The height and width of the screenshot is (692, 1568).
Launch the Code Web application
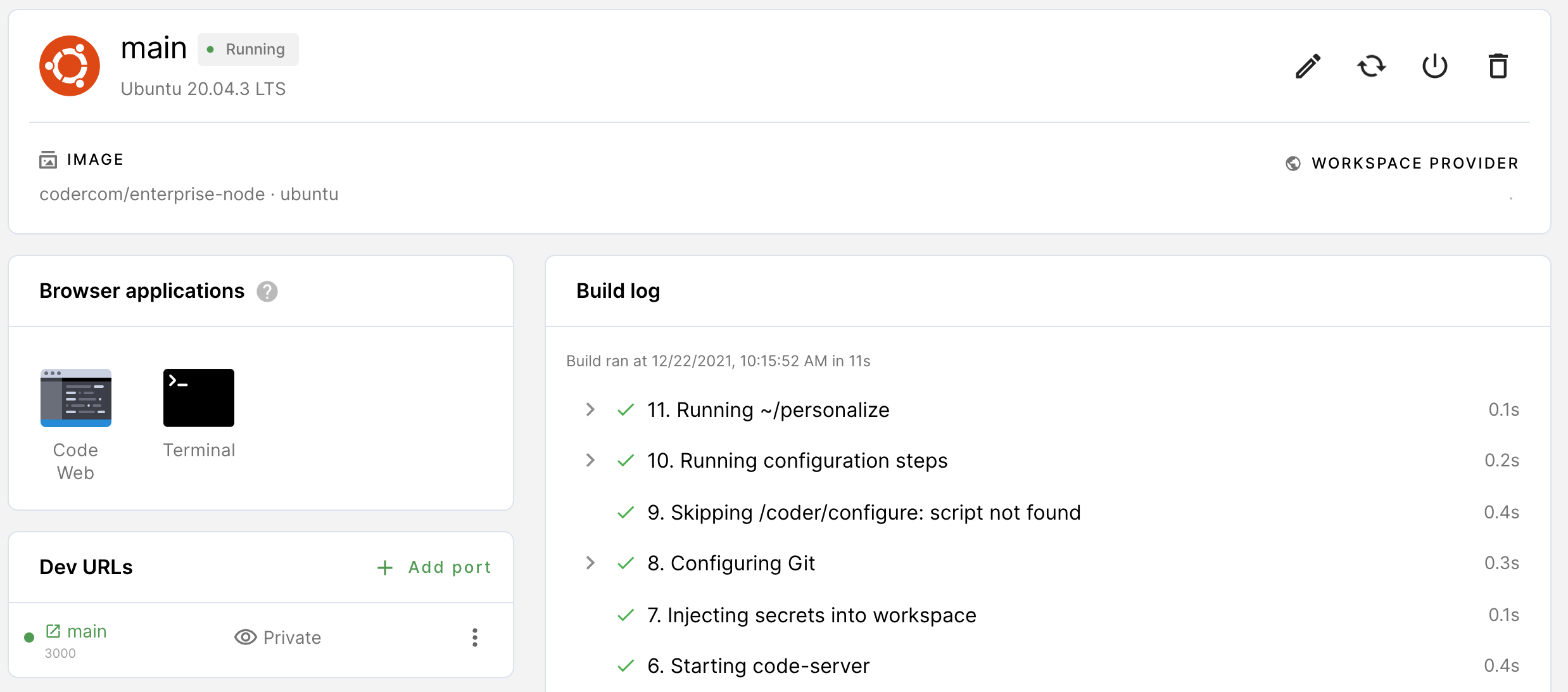pos(75,397)
